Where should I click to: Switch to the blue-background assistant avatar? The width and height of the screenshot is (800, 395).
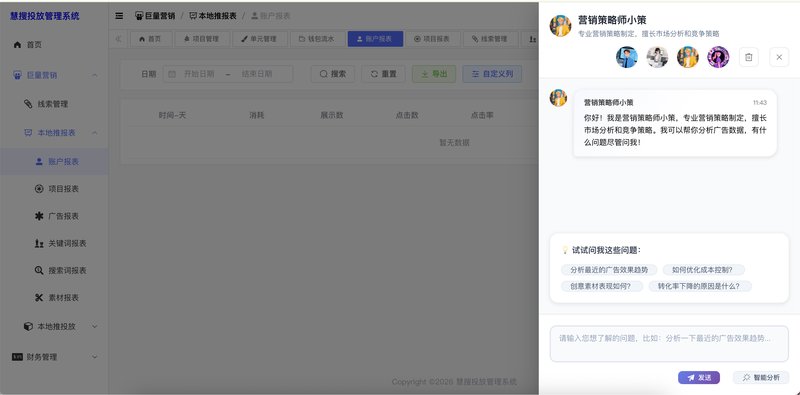(627, 57)
